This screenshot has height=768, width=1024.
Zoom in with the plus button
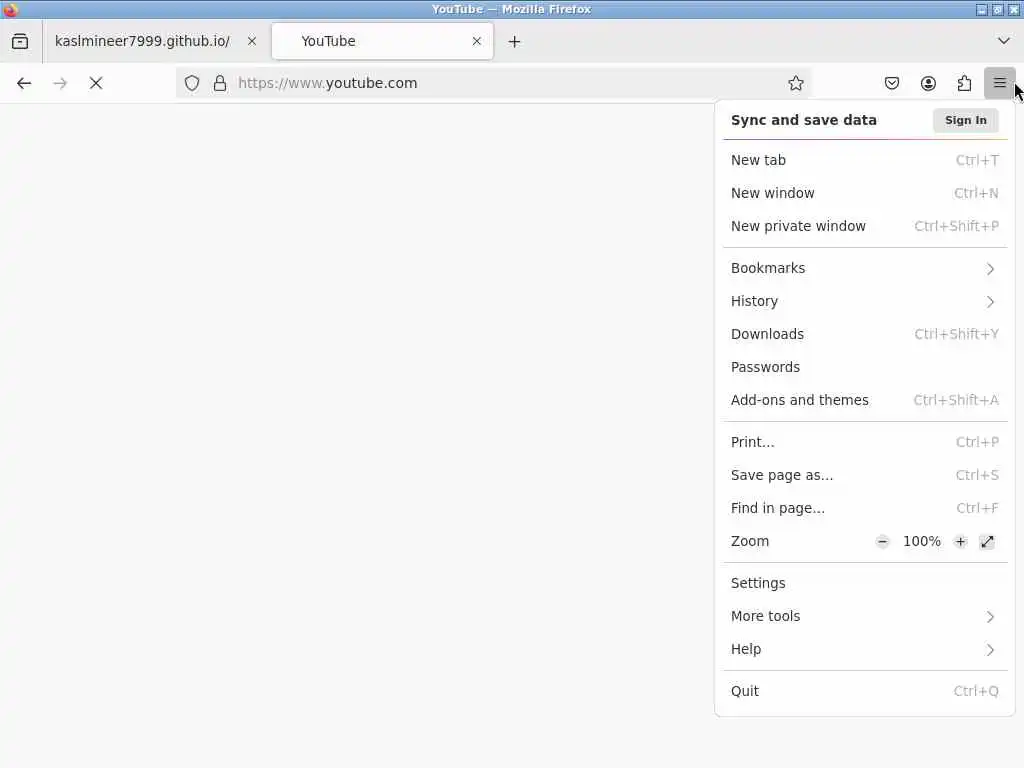click(x=960, y=541)
